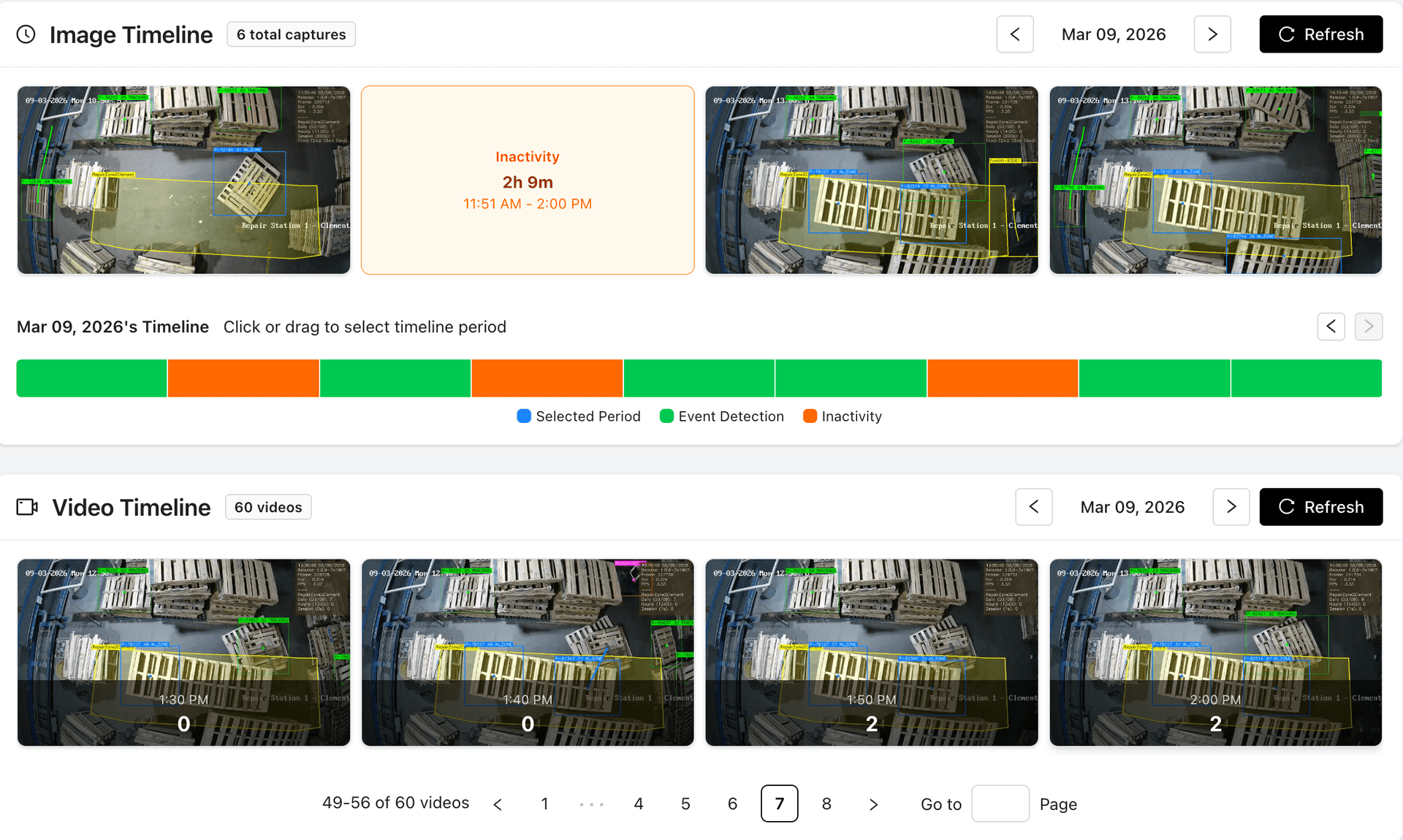Viewport: 1403px width, 840px height.
Task: Click an orange Inactivity segment on the timeline bar
Action: point(243,378)
